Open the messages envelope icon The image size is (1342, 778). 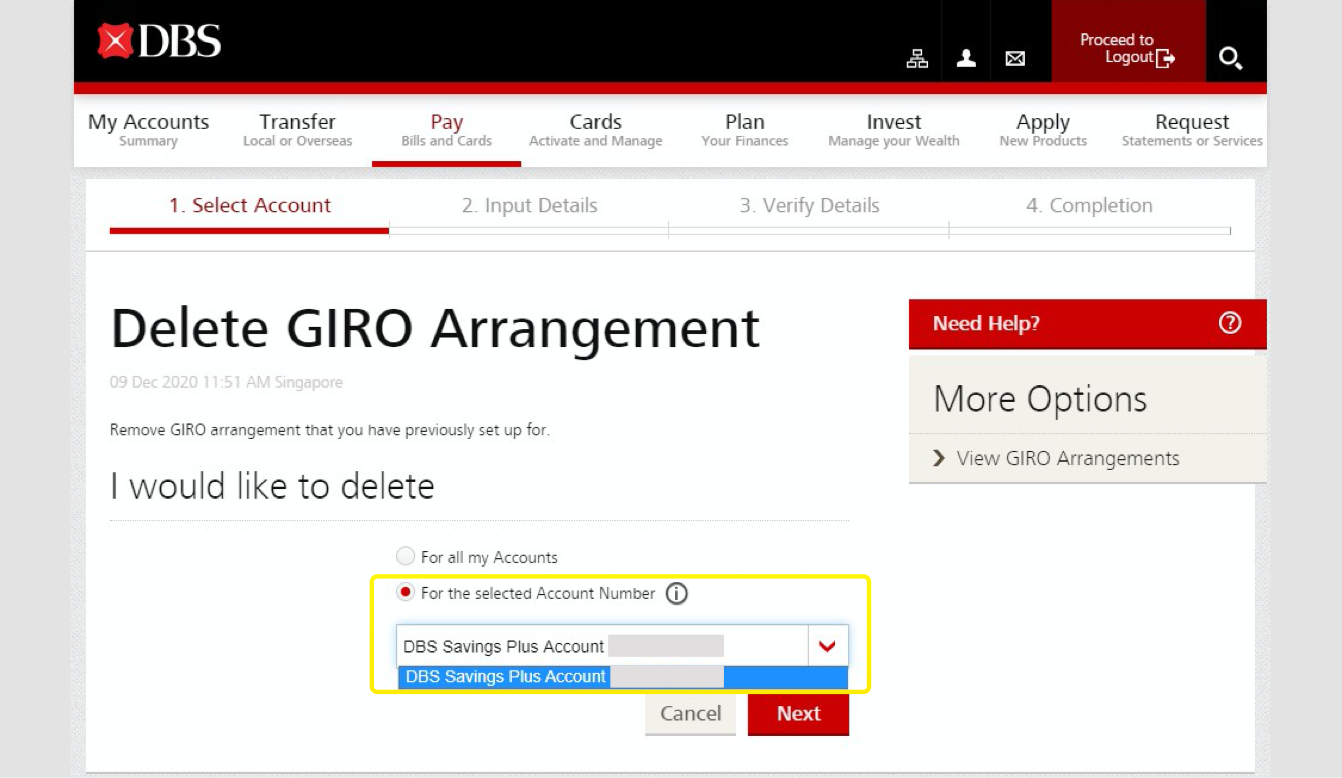[1015, 59]
